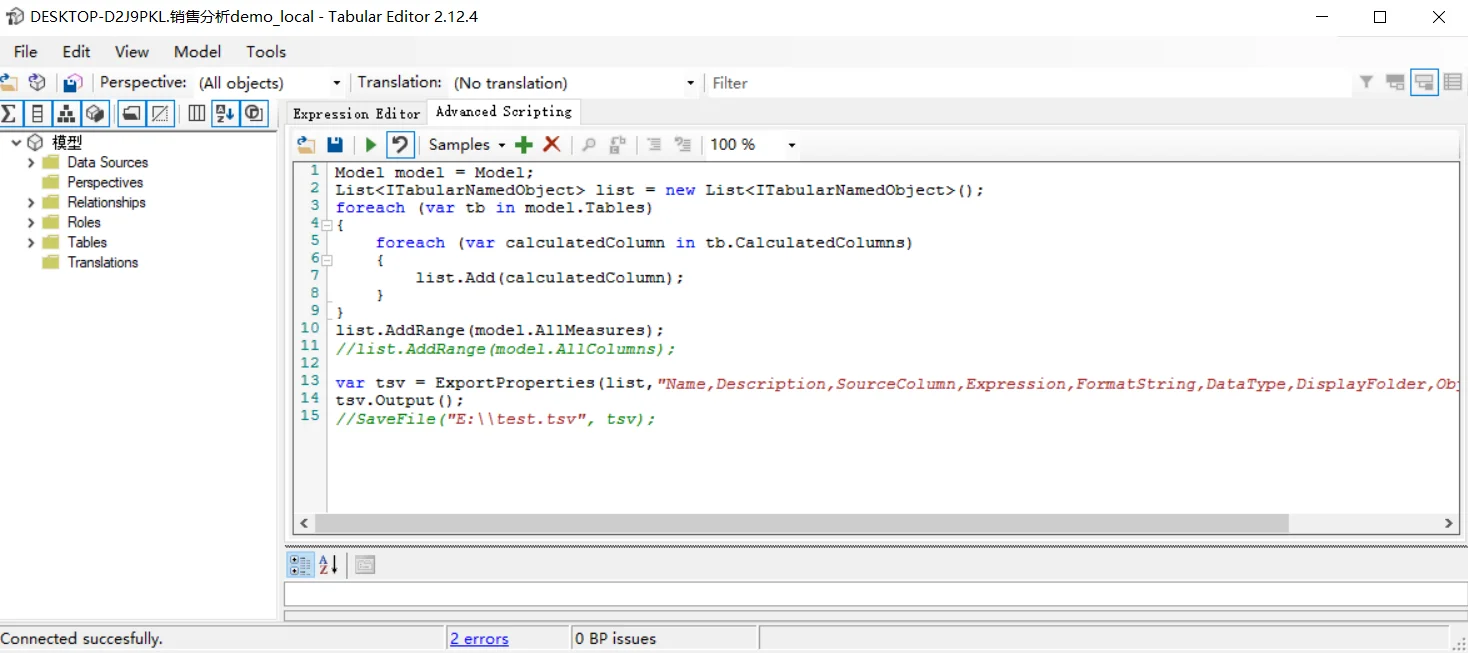This screenshot has height=653, width=1468.
Task: Select the Translations folder in tree
Action: [103, 263]
